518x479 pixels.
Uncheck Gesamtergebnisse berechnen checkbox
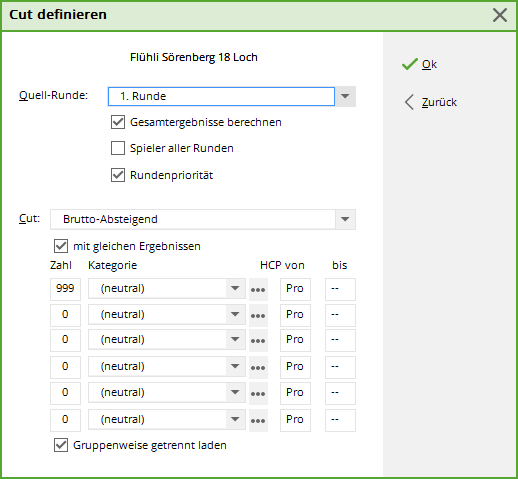(118, 122)
